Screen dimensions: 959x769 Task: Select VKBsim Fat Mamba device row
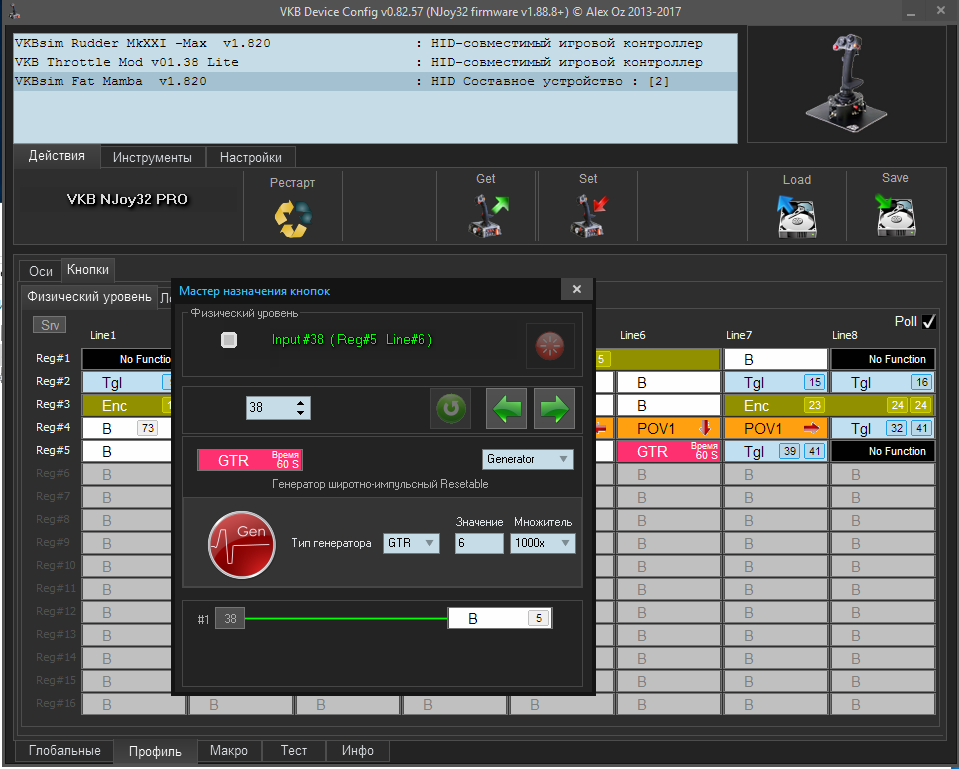(x=375, y=81)
